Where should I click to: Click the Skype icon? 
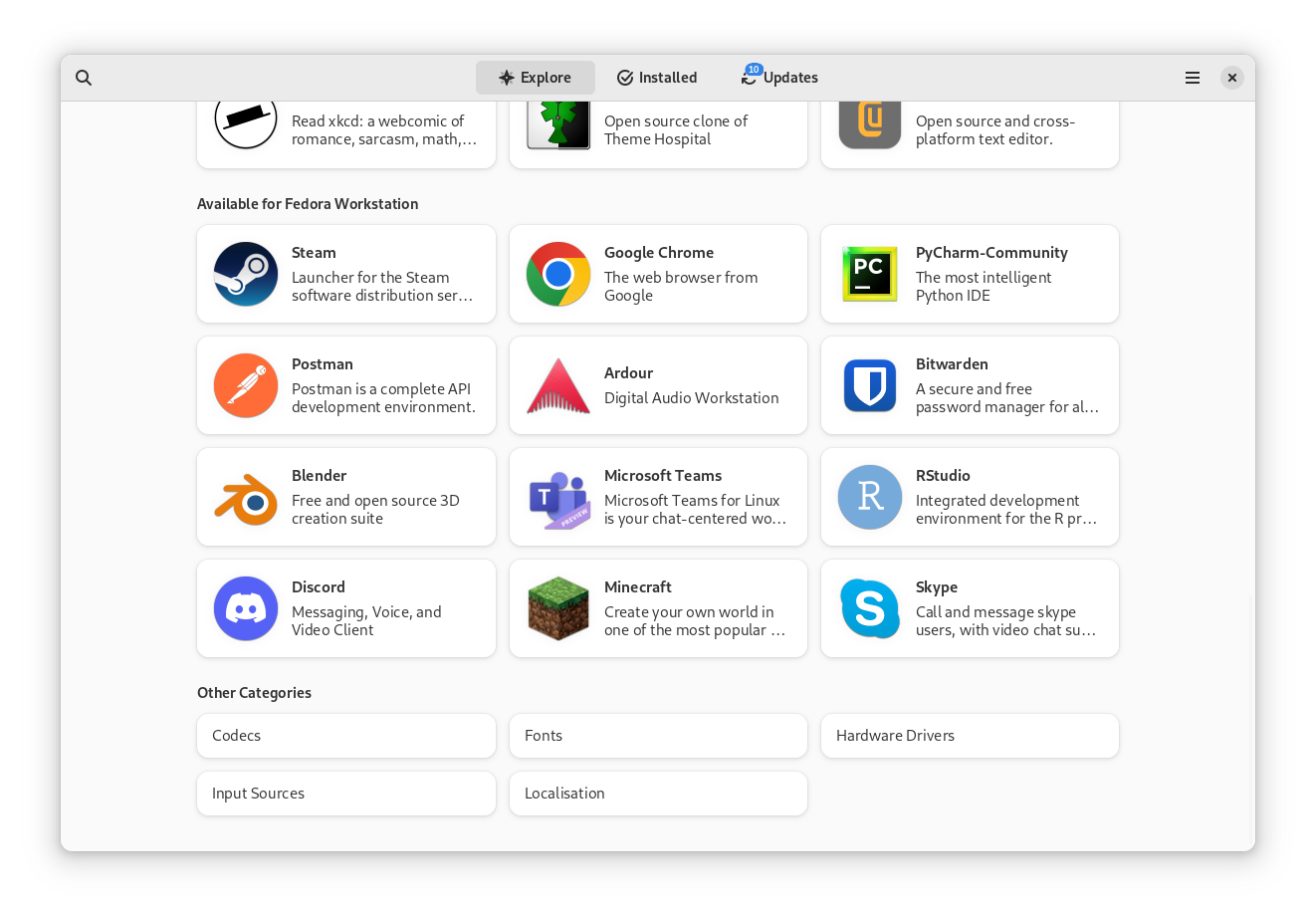pyautogui.click(x=870, y=608)
